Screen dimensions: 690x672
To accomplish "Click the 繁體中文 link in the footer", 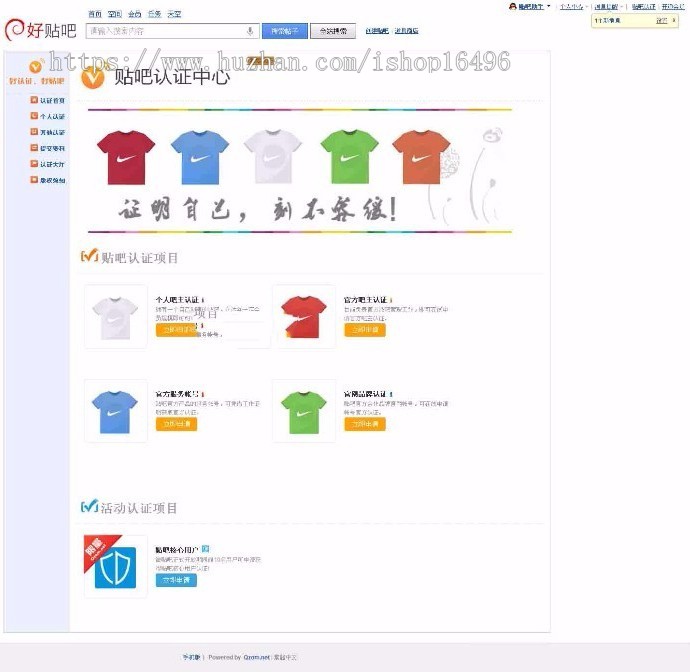I will point(285,657).
